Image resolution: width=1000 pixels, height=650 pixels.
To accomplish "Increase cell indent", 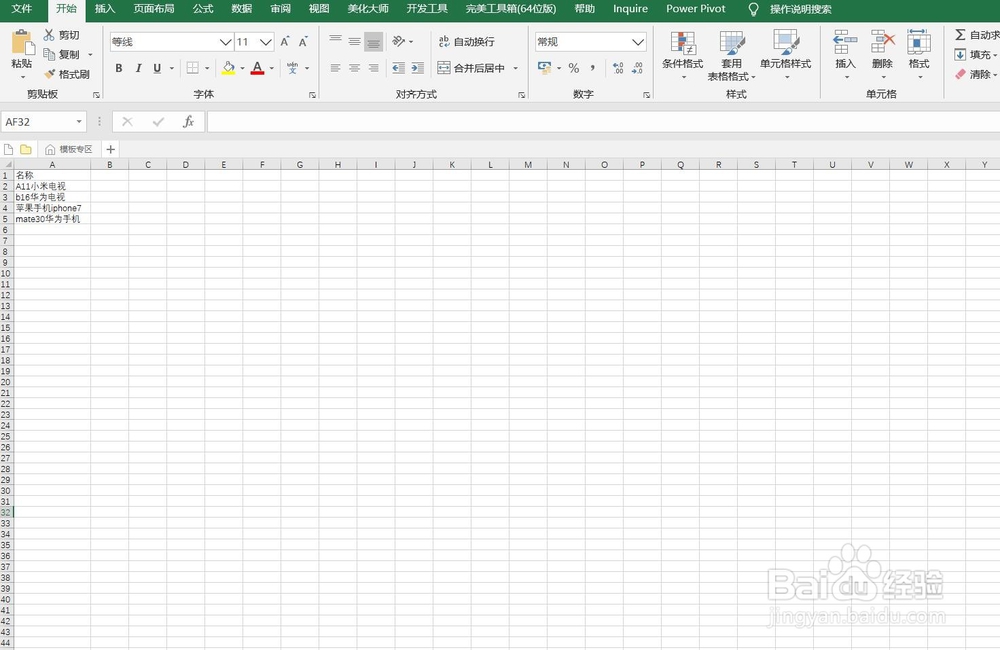I will tap(418, 68).
